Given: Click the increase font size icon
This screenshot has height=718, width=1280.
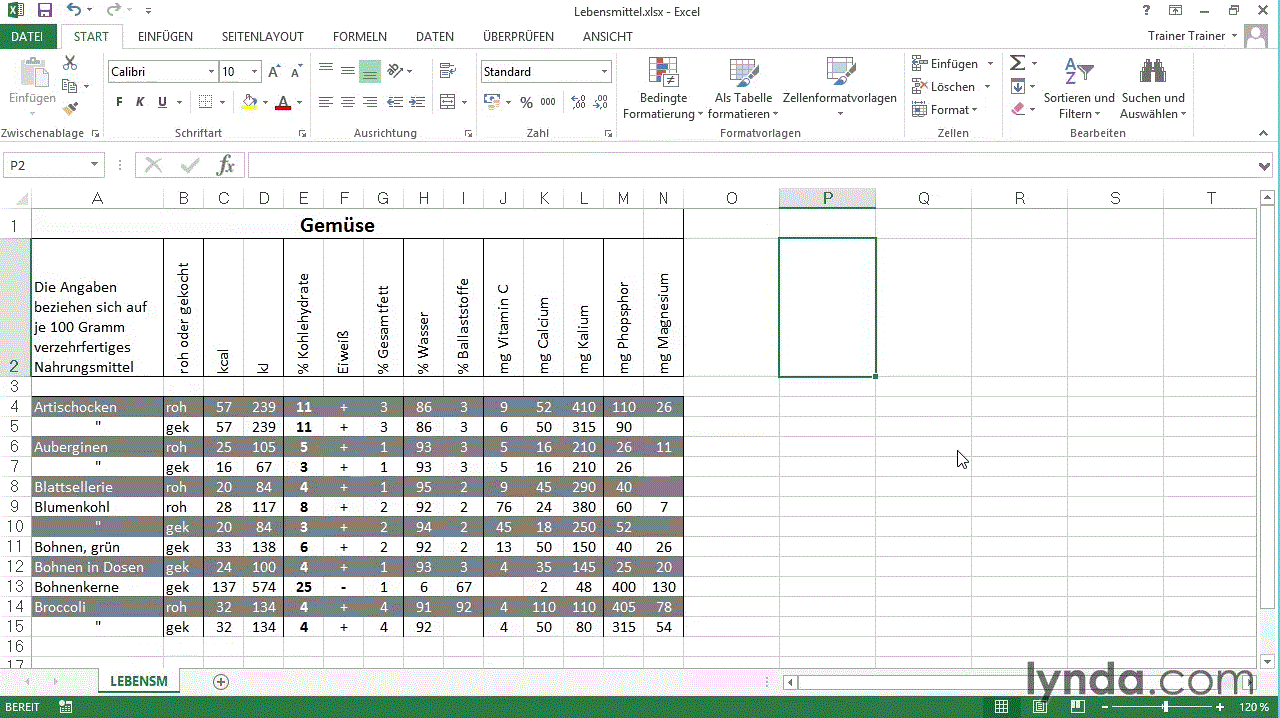Looking at the screenshot, I should pos(275,72).
